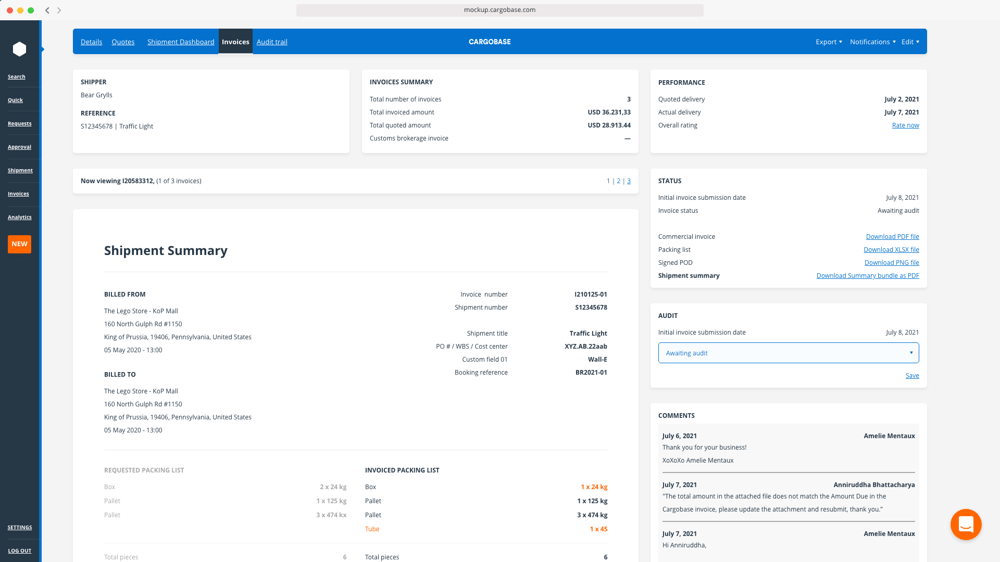Click invoice number I210125-01

[x=591, y=295]
